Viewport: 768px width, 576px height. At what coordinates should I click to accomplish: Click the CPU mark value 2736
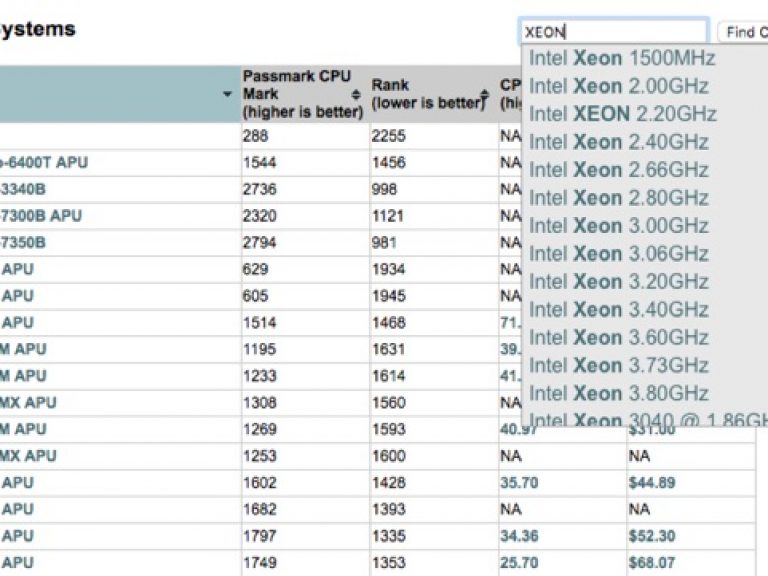(x=260, y=189)
